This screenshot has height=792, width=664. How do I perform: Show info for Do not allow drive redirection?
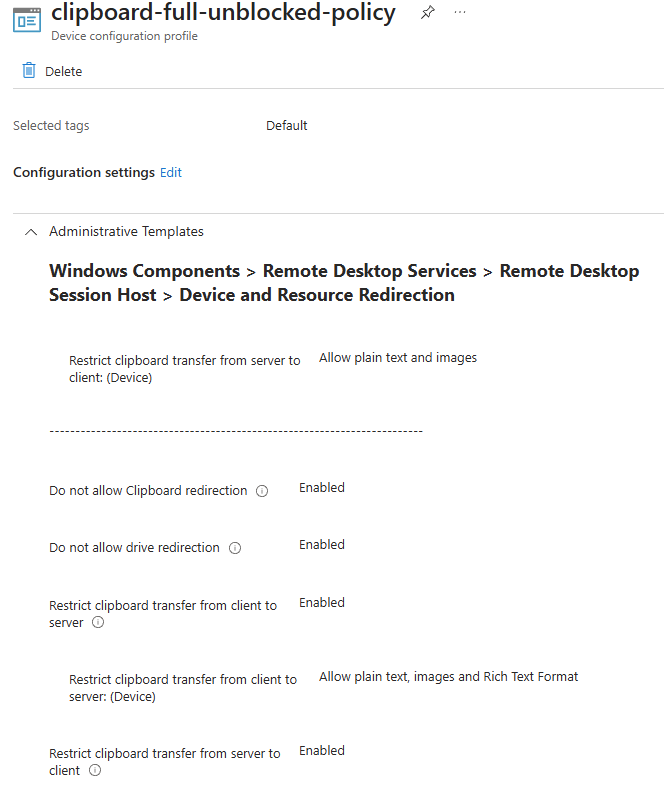[x=235, y=548]
